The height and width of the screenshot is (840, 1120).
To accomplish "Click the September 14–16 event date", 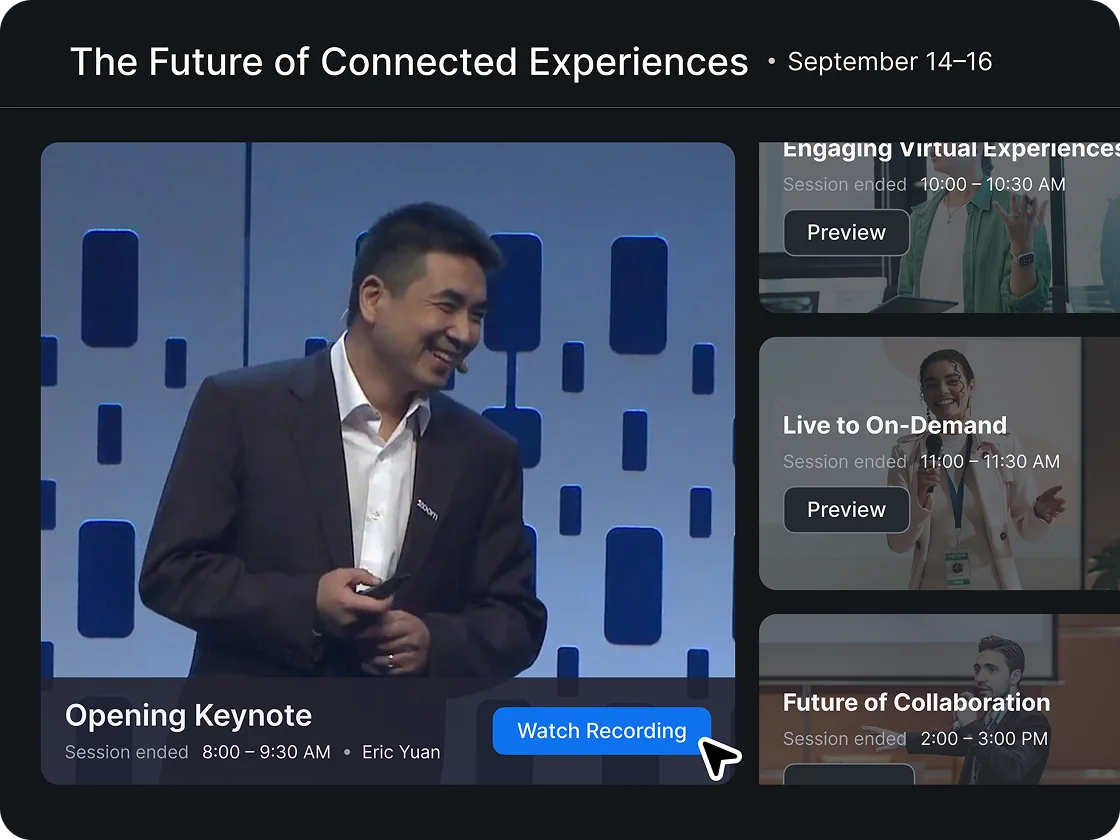I will [889, 62].
